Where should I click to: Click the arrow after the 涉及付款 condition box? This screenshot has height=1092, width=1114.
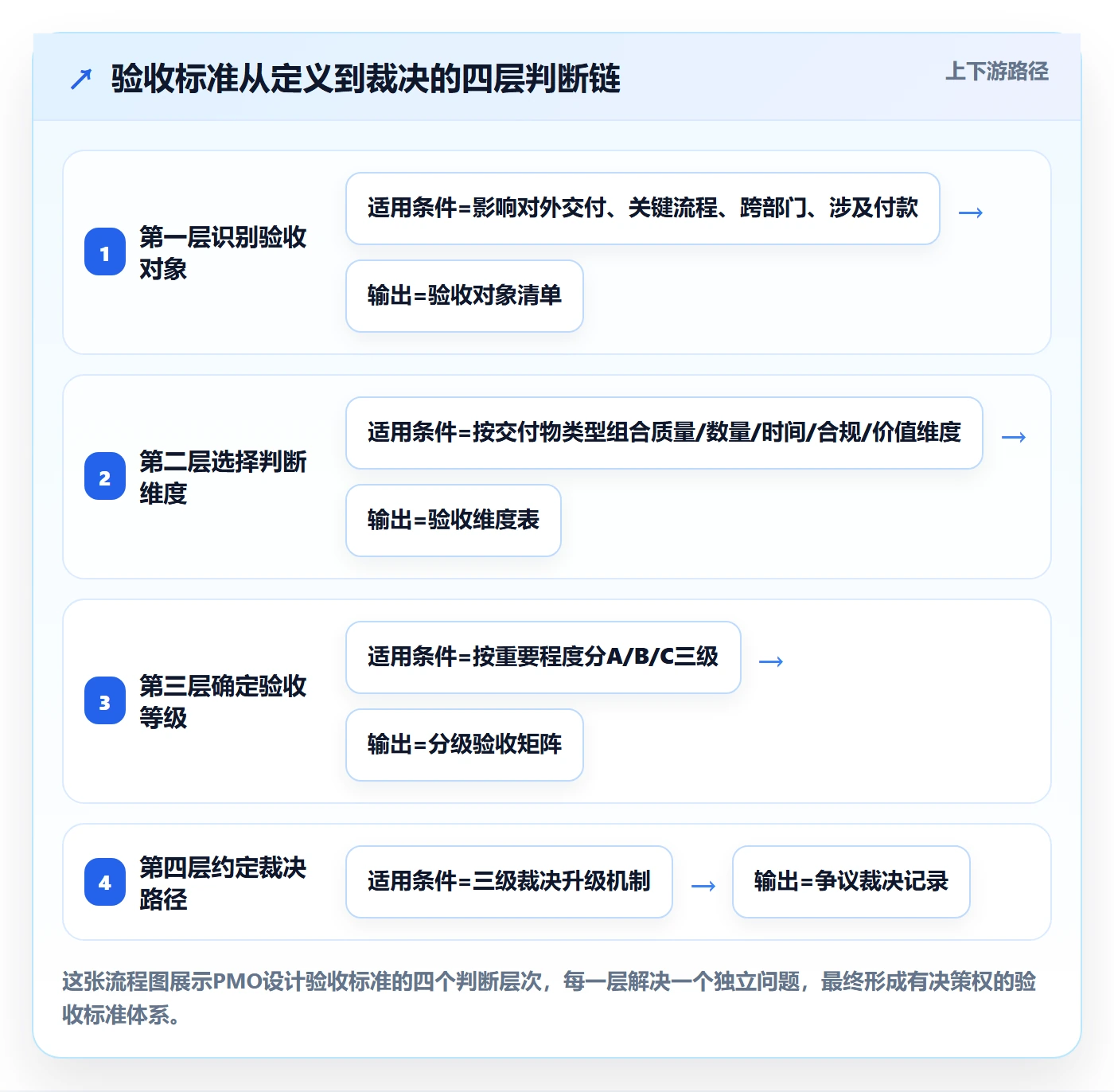(971, 213)
